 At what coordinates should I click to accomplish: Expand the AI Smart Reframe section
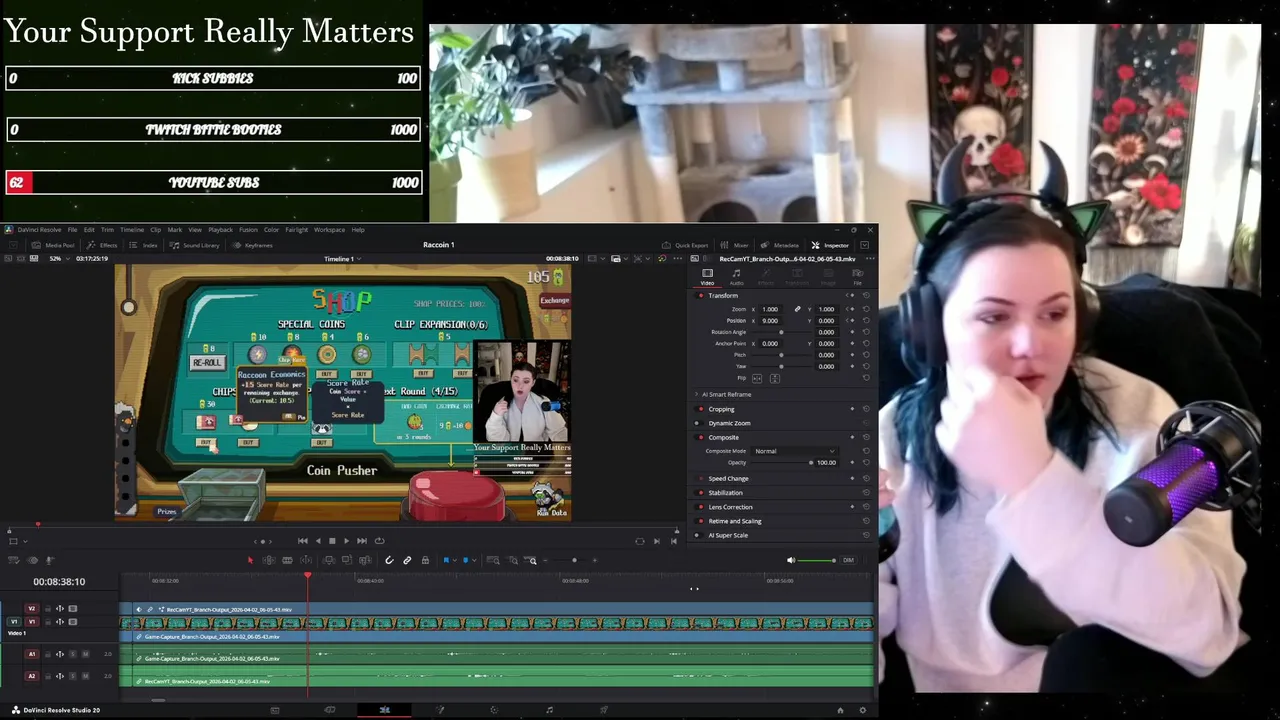tap(697, 394)
